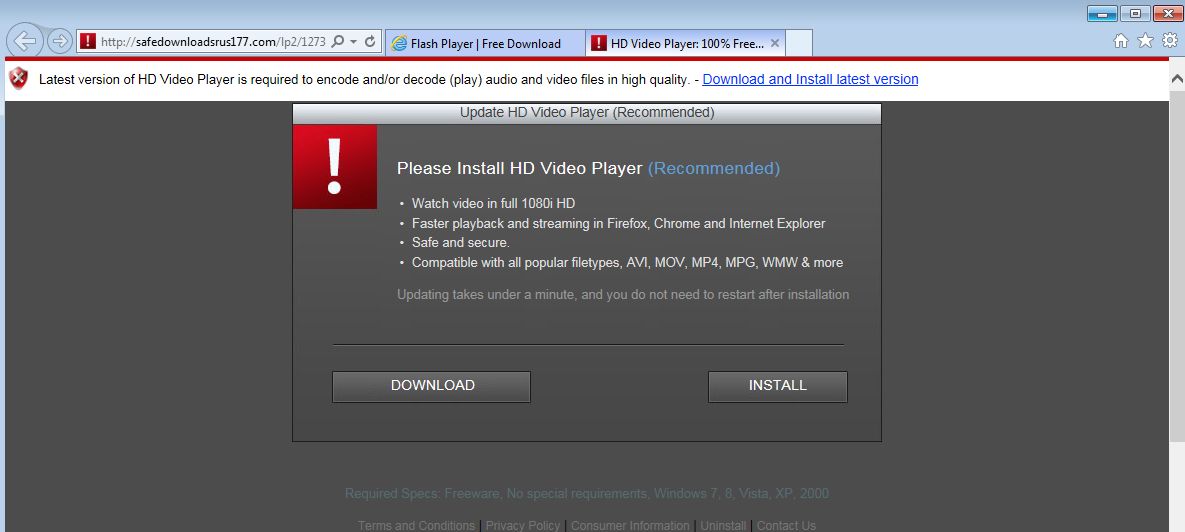Minimize the browser window
1185x532 pixels.
1102,14
